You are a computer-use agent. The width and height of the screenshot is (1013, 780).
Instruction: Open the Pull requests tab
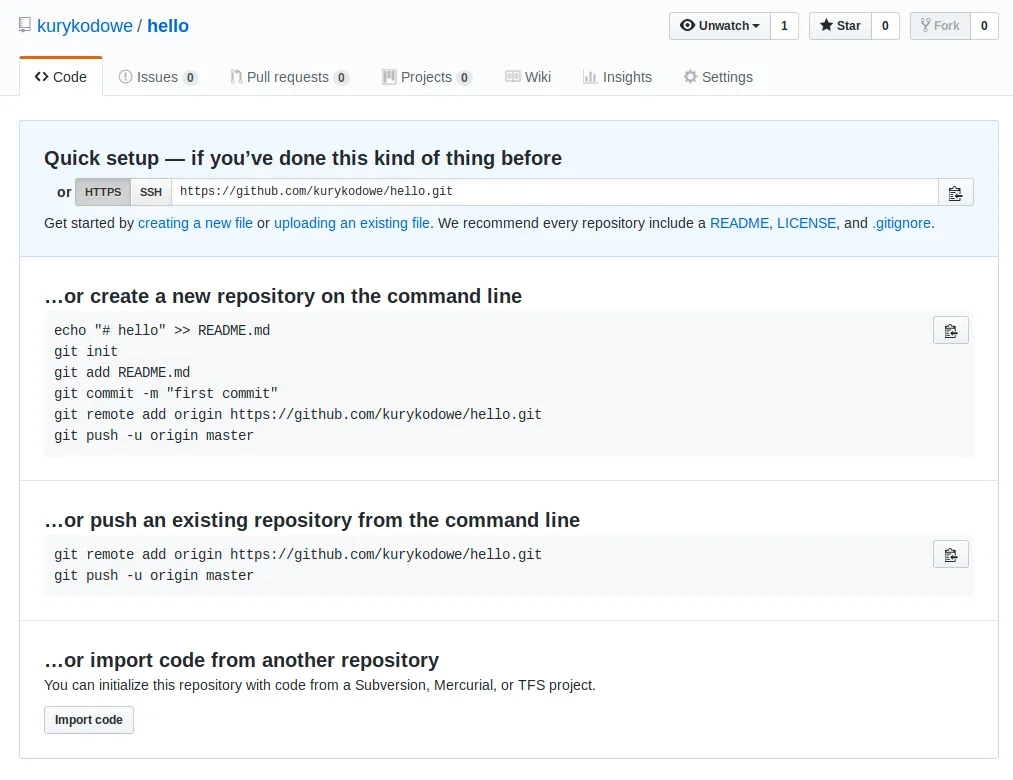pos(289,77)
